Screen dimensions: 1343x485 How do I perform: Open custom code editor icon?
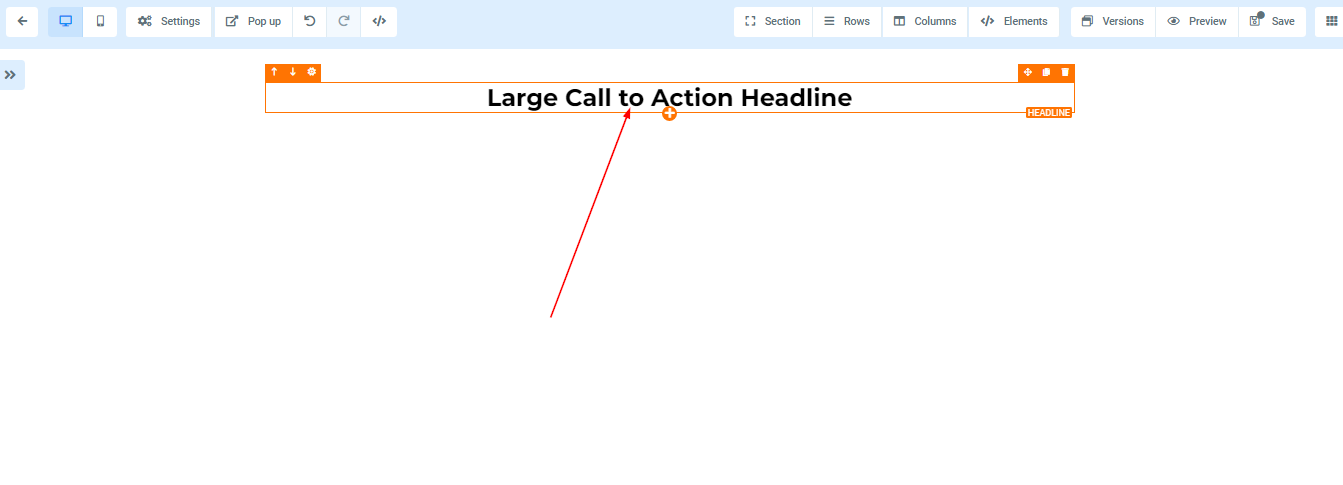point(379,21)
